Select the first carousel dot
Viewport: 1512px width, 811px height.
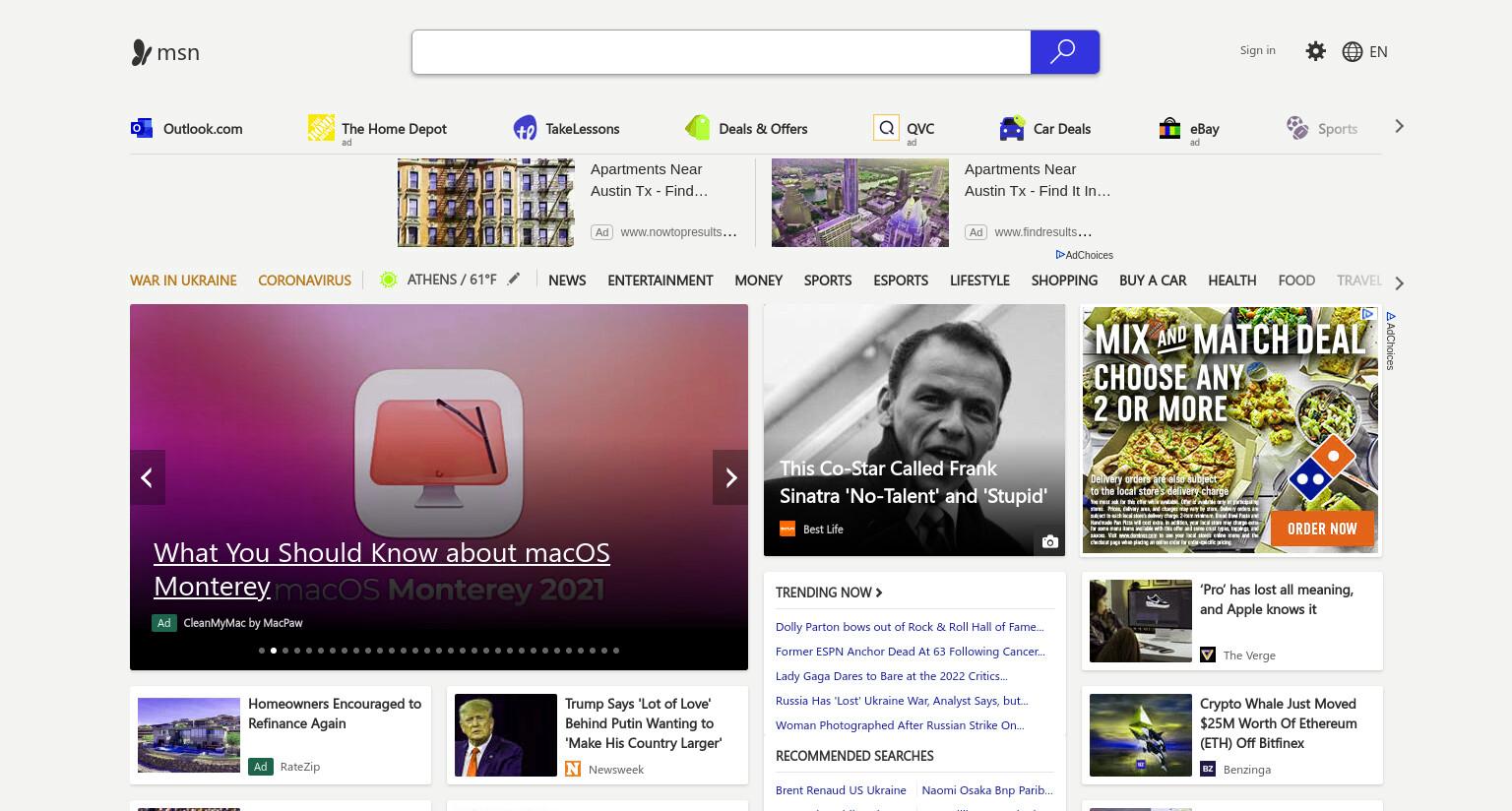pos(262,651)
